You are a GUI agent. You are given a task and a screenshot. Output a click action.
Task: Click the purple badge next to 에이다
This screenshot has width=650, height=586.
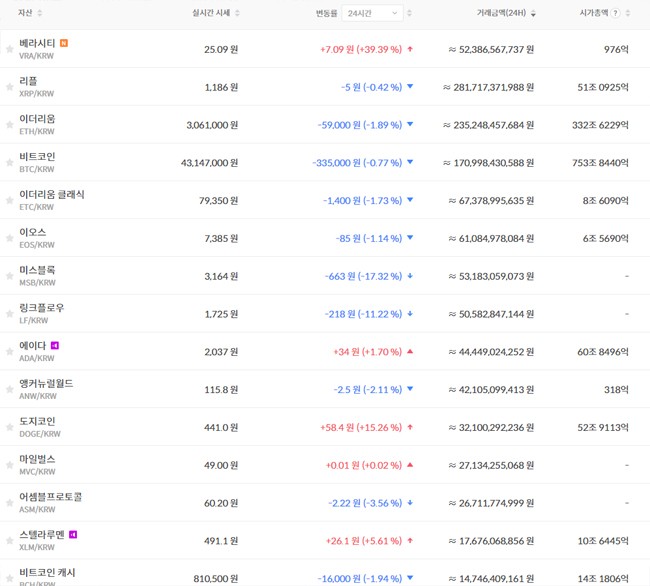pos(55,345)
